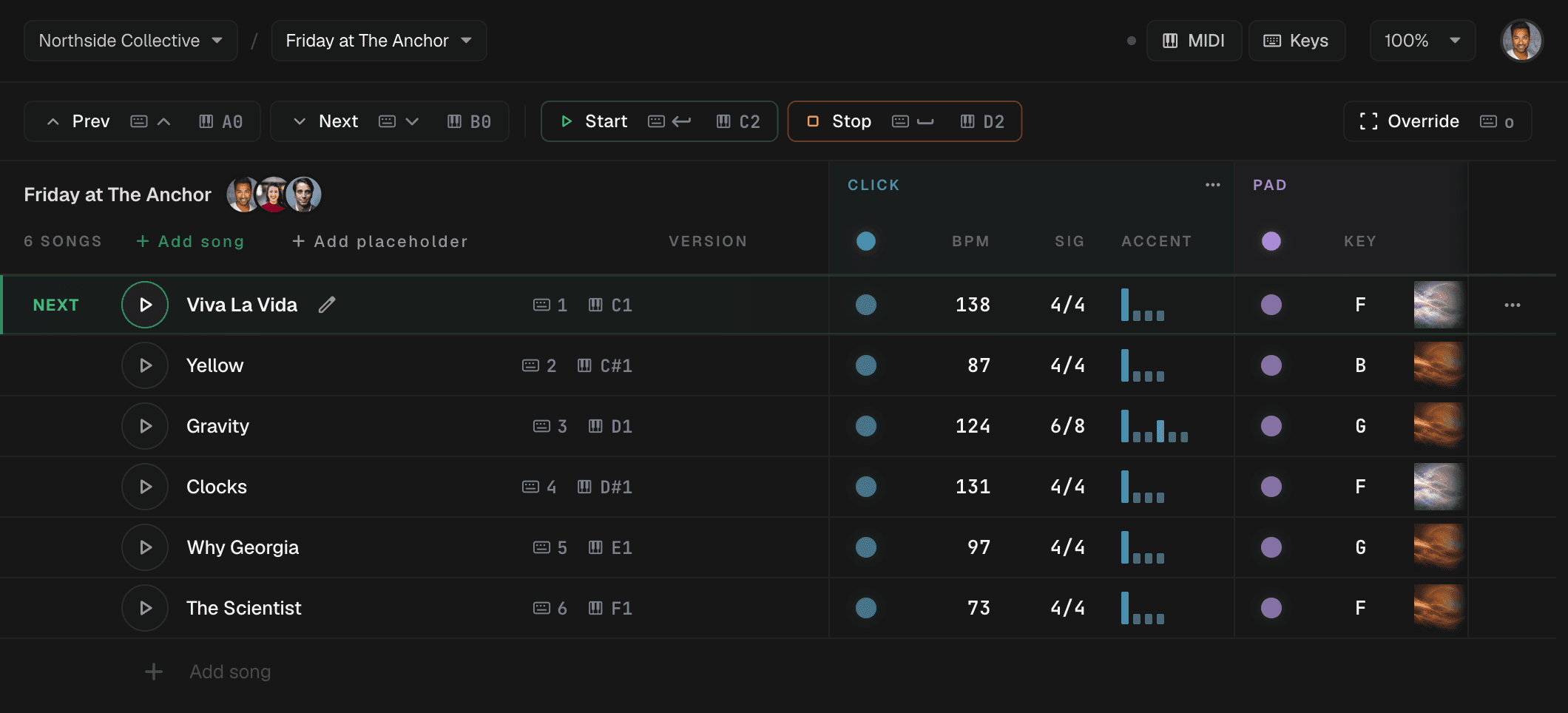Open 100% zoom dropdown

1422,41
